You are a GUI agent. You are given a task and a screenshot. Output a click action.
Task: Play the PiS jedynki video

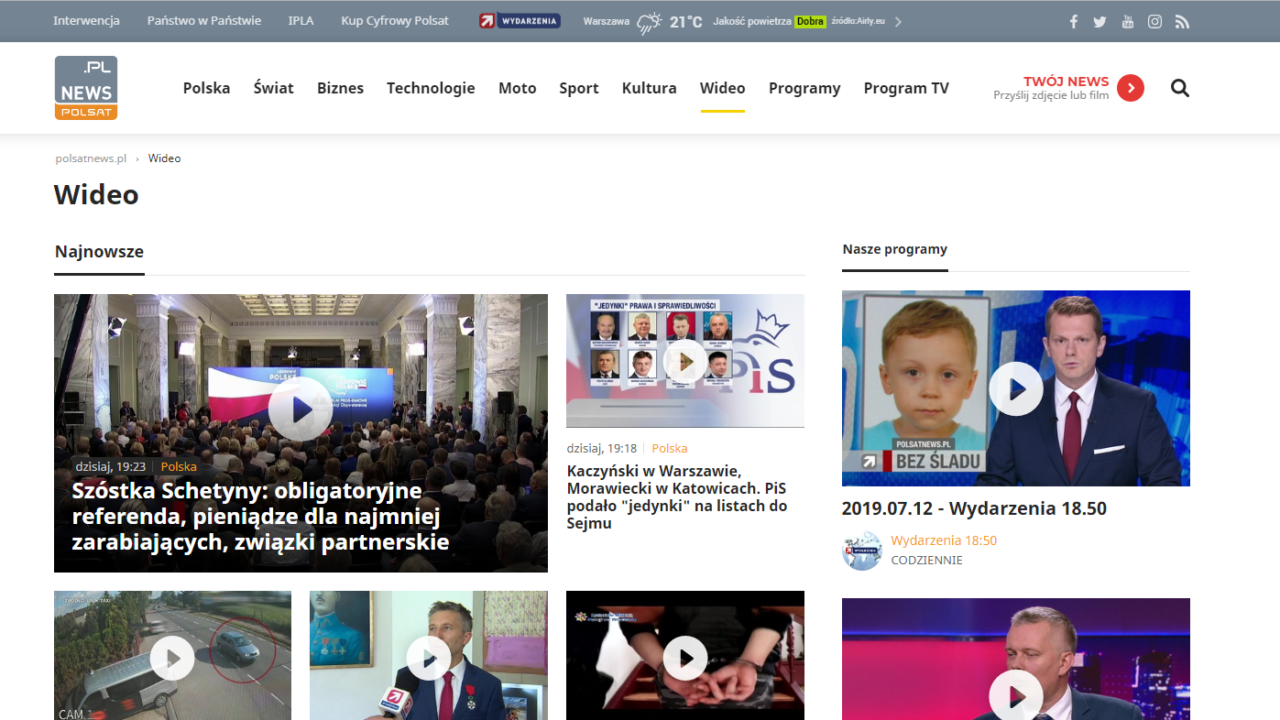point(685,361)
